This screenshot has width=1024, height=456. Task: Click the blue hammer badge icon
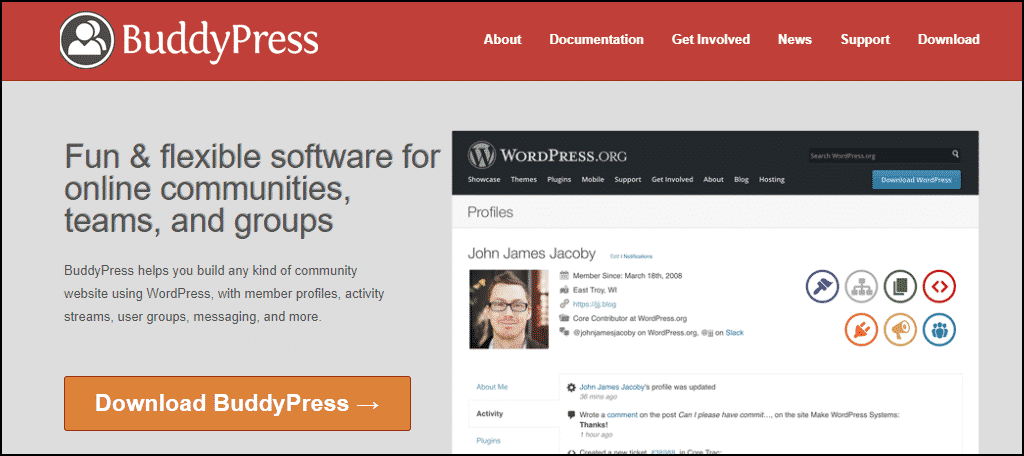click(822, 287)
